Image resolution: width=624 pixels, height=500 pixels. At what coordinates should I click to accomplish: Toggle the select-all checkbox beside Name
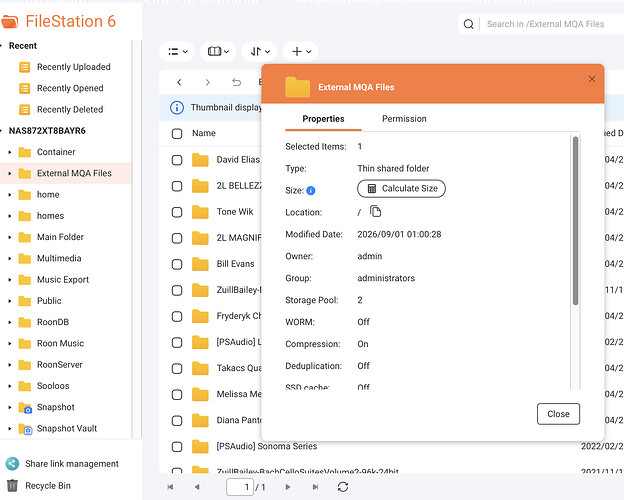click(x=177, y=133)
